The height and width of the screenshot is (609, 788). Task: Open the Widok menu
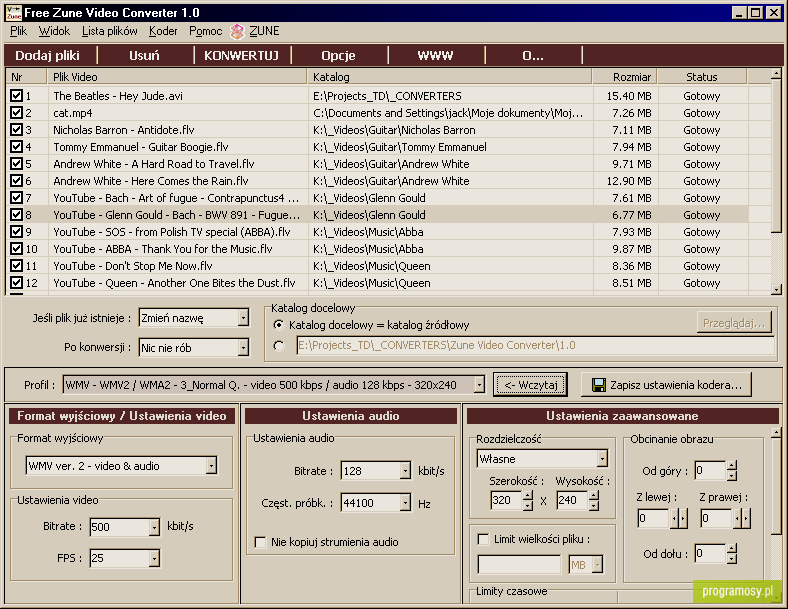click(x=54, y=31)
